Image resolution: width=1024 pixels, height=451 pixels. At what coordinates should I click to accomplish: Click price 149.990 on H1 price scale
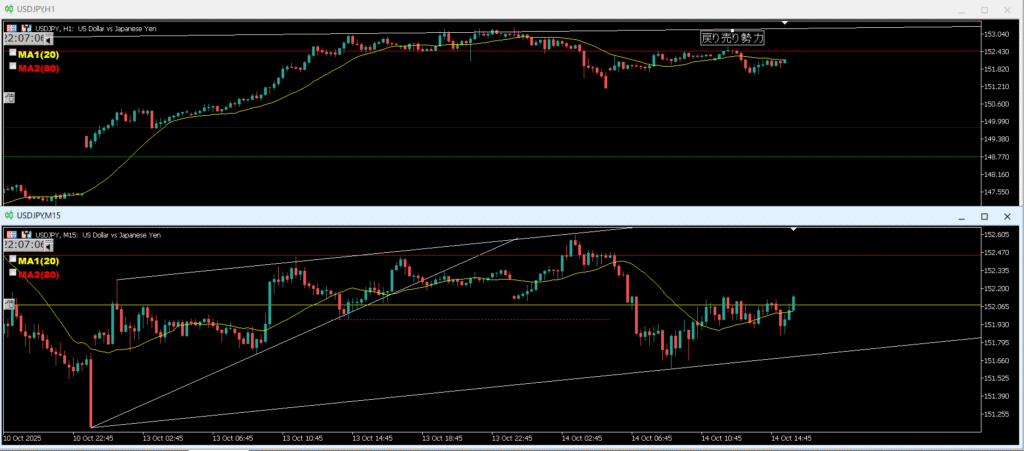999,122
